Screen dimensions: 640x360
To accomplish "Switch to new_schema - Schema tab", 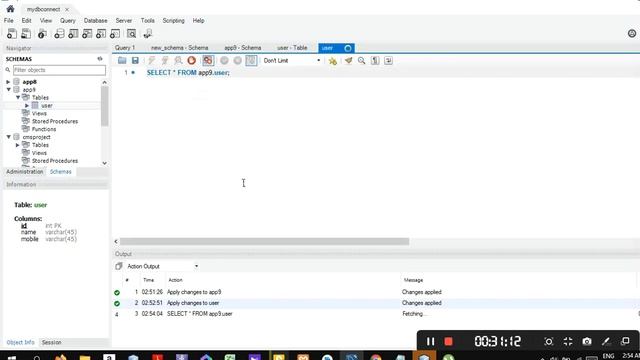I will pos(180,48).
